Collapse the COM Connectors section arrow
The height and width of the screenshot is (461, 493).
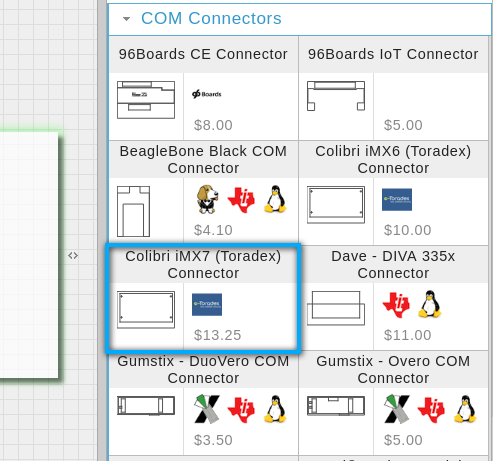pos(126,19)
